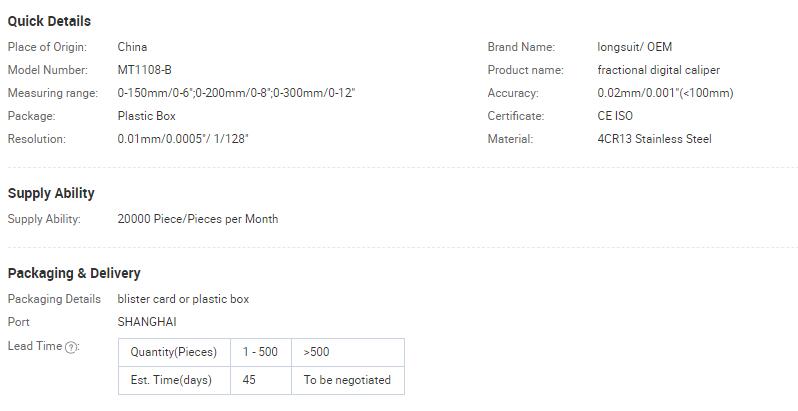The image size is (798, 411).
Task: Click the Supply Ability section heading
Action: 51,193
